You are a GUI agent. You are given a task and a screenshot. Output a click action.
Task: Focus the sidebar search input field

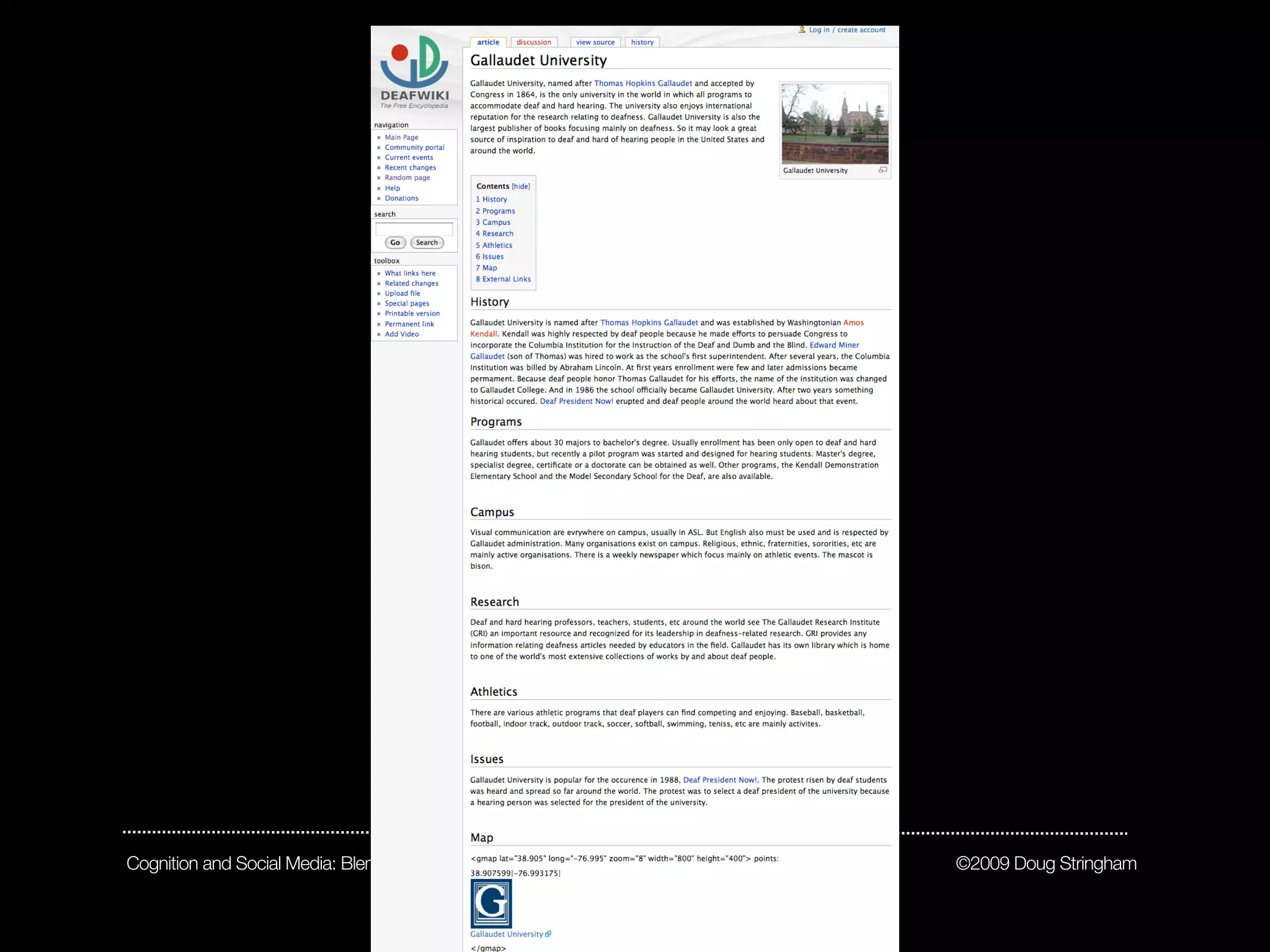click(x=414, y=229)
